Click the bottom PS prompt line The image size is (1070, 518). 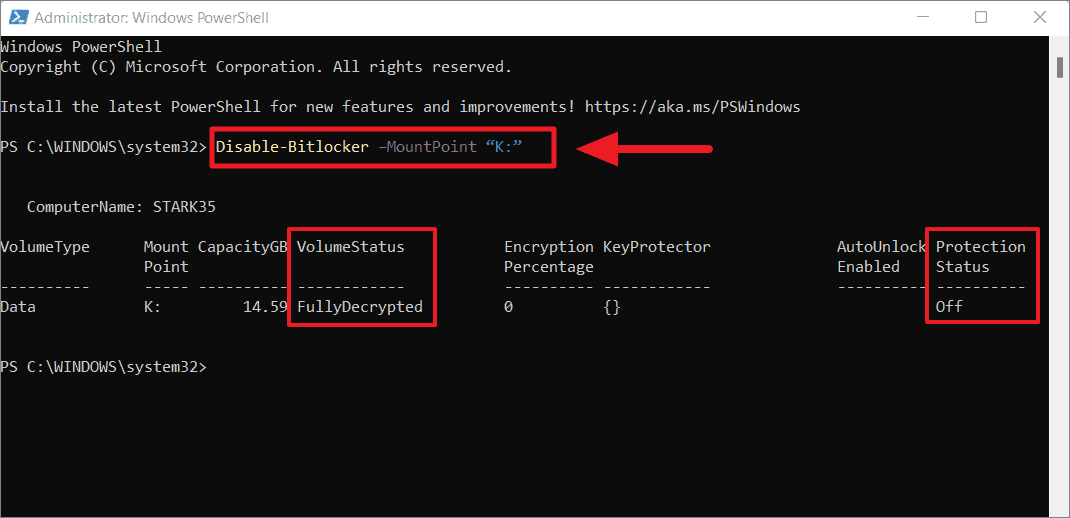click(x=103, y=367)
